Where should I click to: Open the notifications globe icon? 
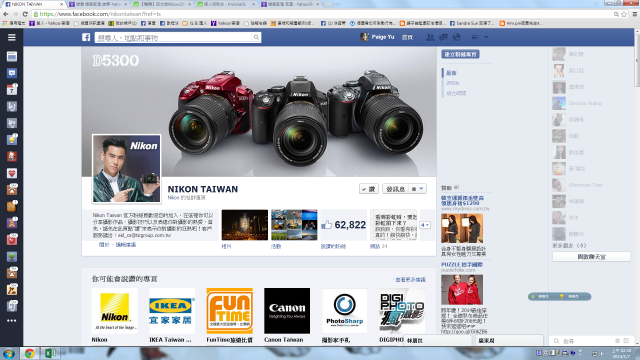tap(456, 37)
